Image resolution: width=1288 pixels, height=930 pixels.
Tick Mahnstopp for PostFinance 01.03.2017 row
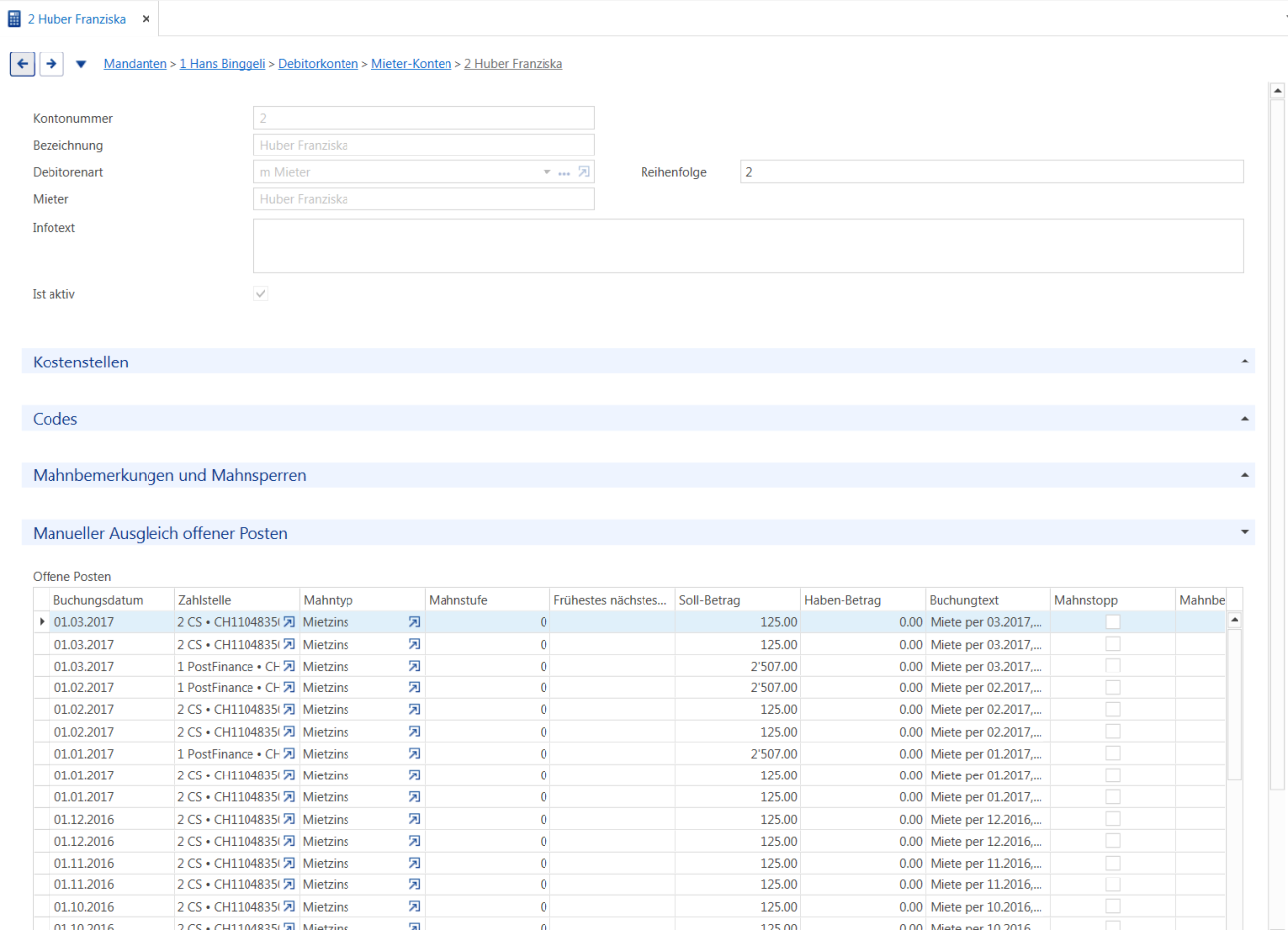[1113, 666]
